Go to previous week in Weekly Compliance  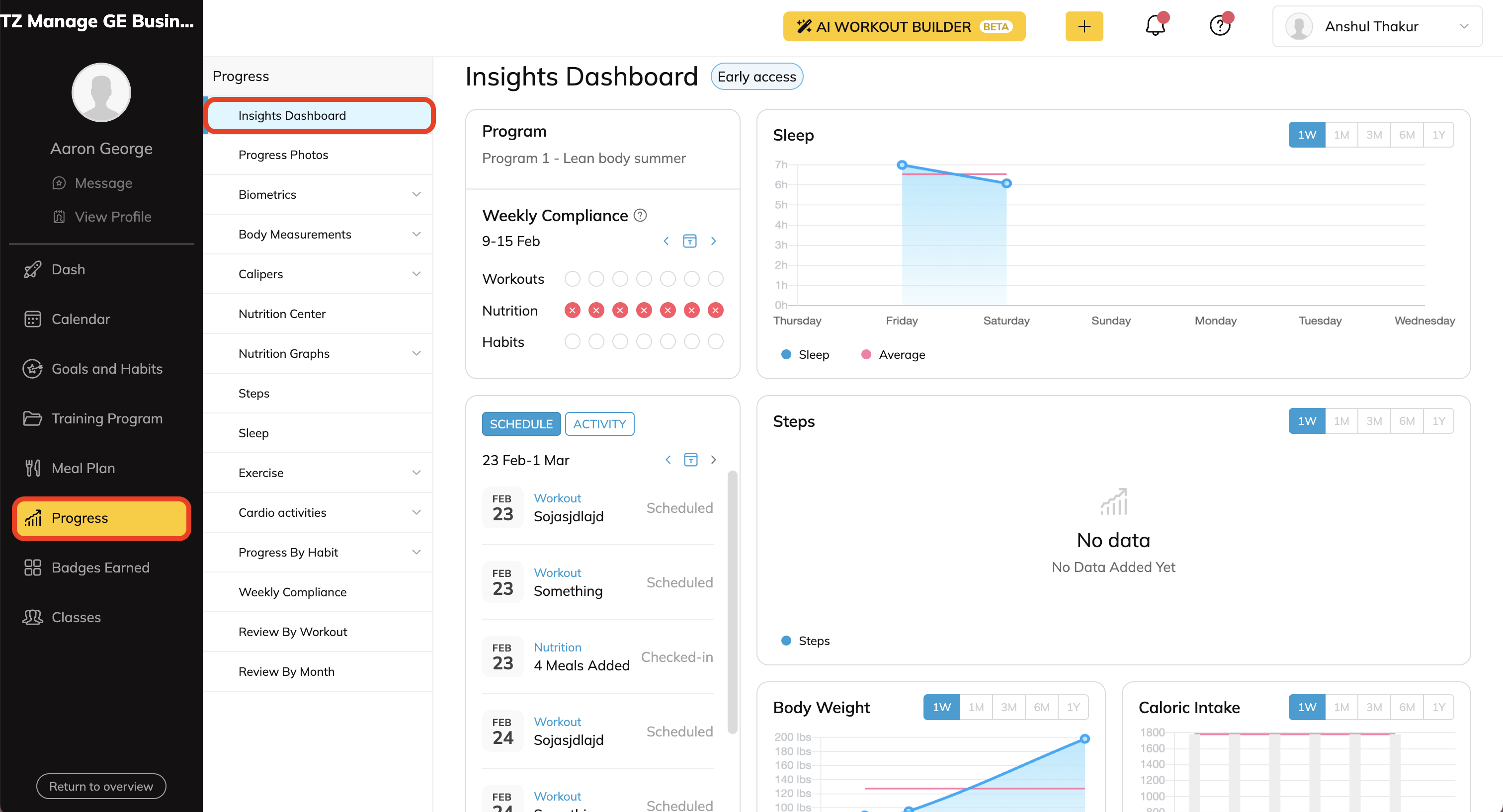tap(667, 241)
